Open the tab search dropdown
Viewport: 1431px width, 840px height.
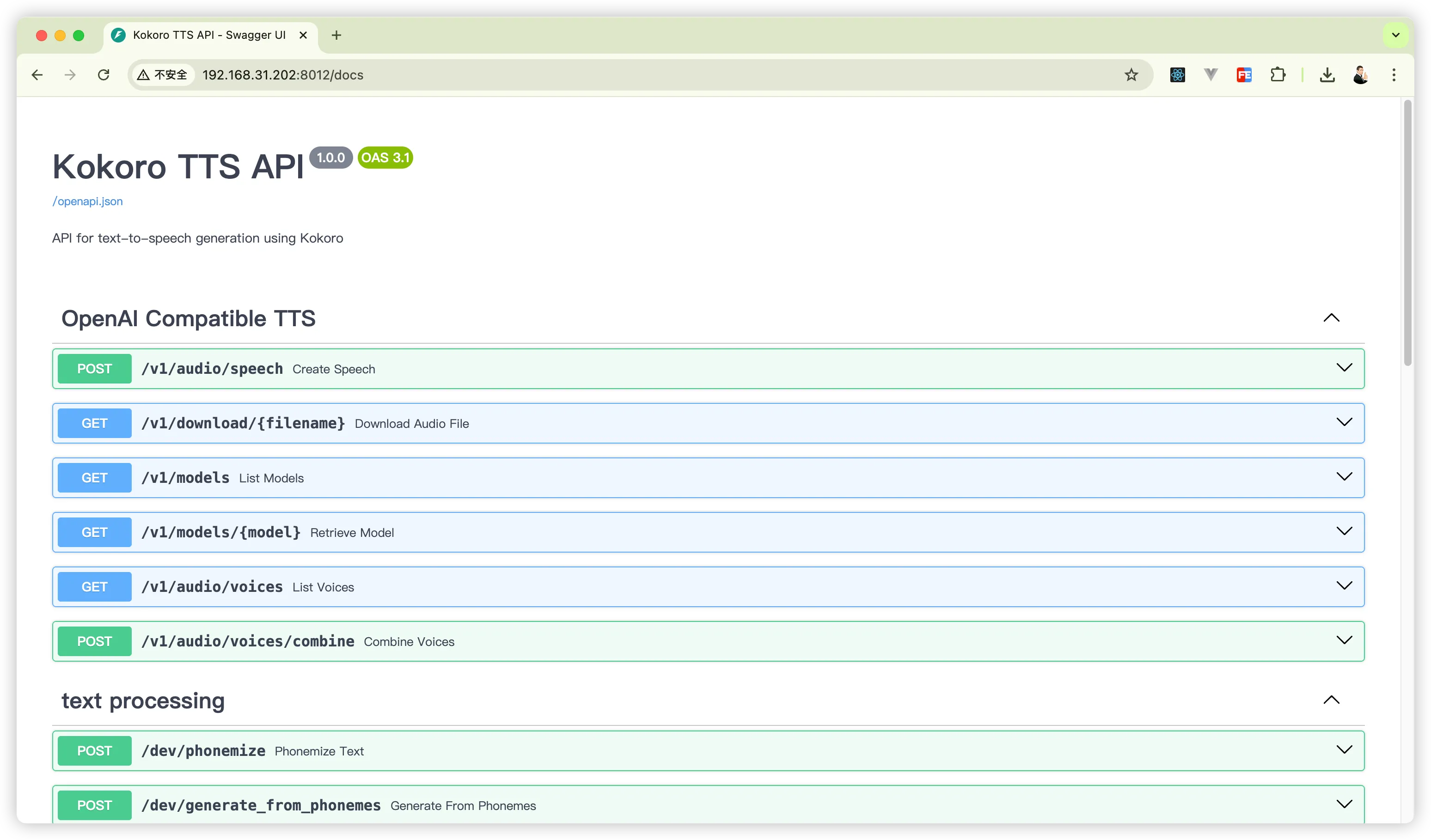1396,35
